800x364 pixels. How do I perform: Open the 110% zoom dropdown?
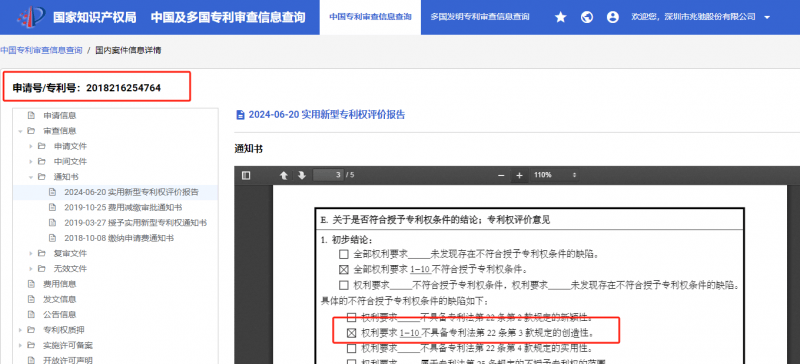click(555, 175)
